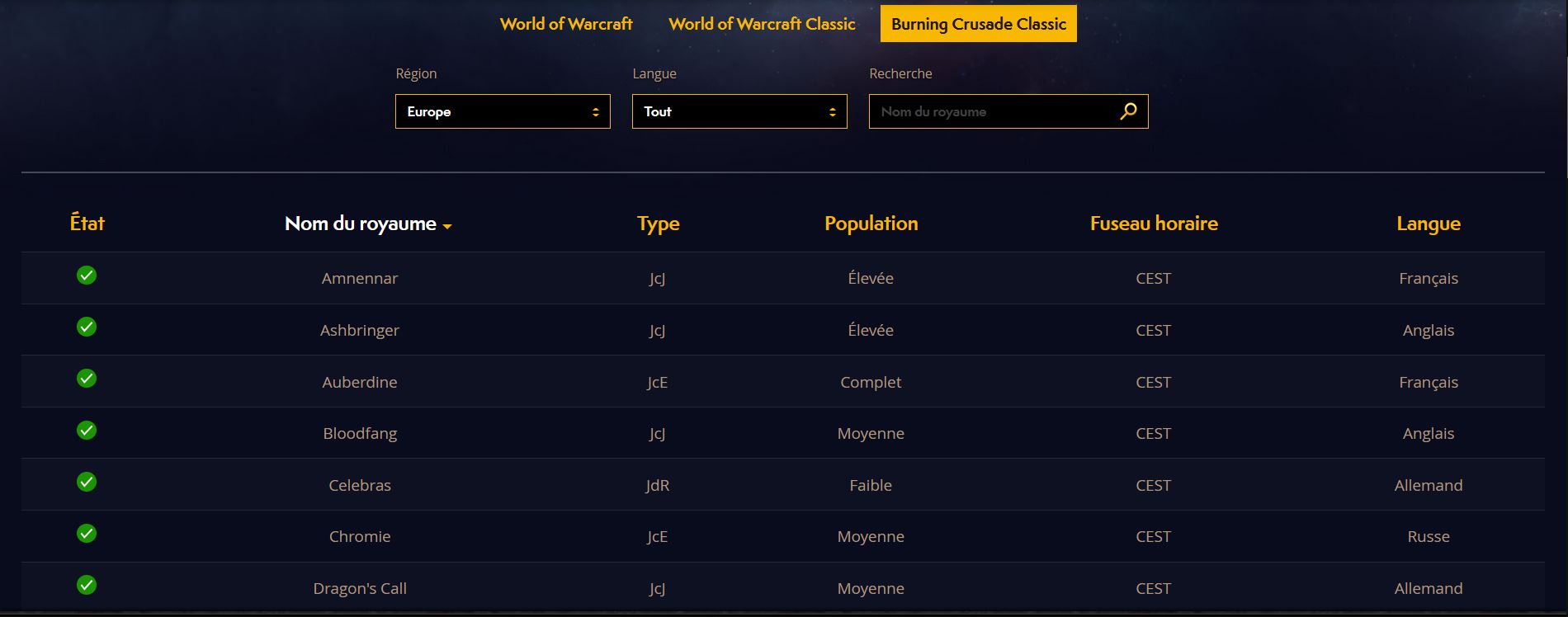The height and width of the screenshot is (617, 1568).
Task: Select World of Warcraft Classic tab
Action: [762, 24]
